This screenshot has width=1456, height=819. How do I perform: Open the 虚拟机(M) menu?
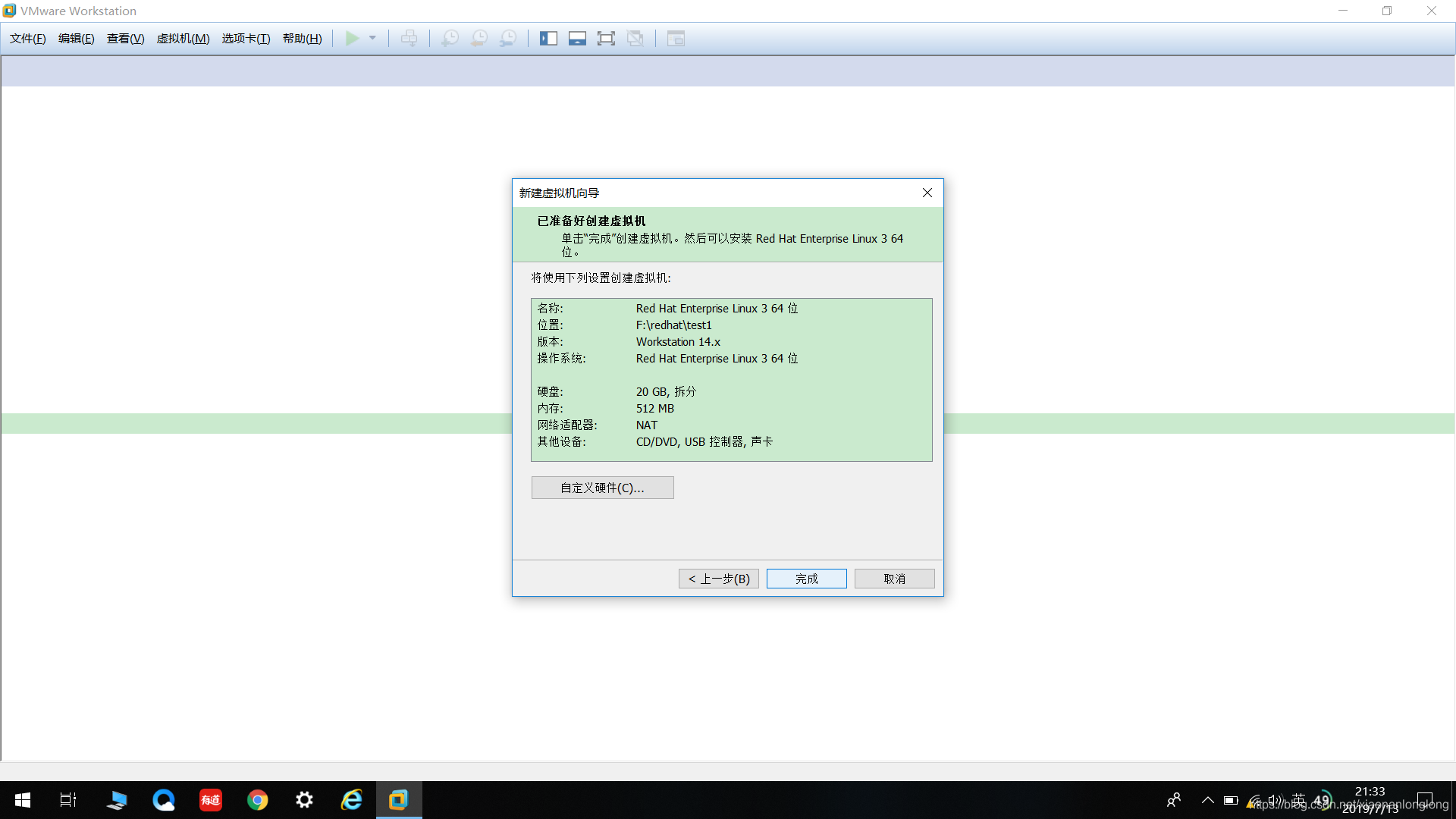coord(183,39)
